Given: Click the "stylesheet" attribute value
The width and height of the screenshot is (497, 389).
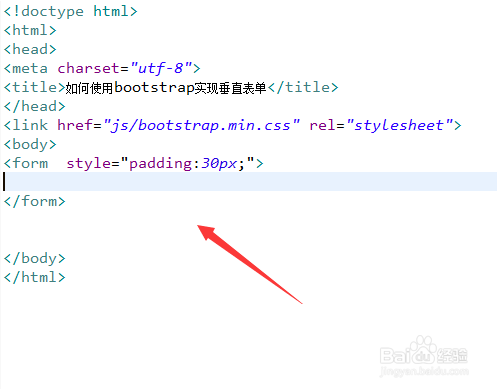Looking at the screenshot, I should [400, 126].
